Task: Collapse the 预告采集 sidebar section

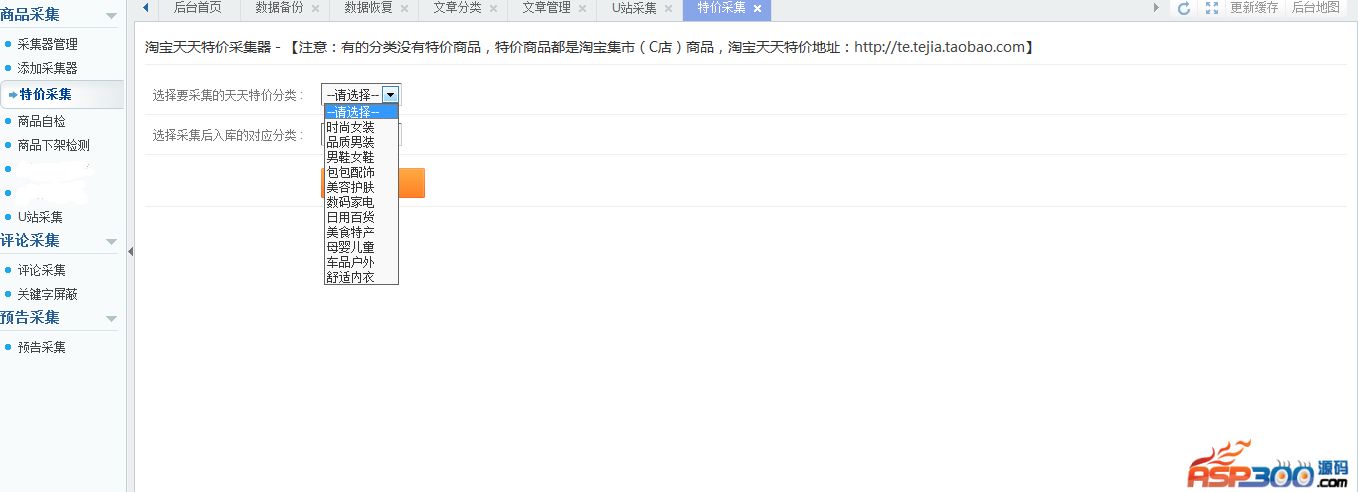Action: click(x=111, y=319)
